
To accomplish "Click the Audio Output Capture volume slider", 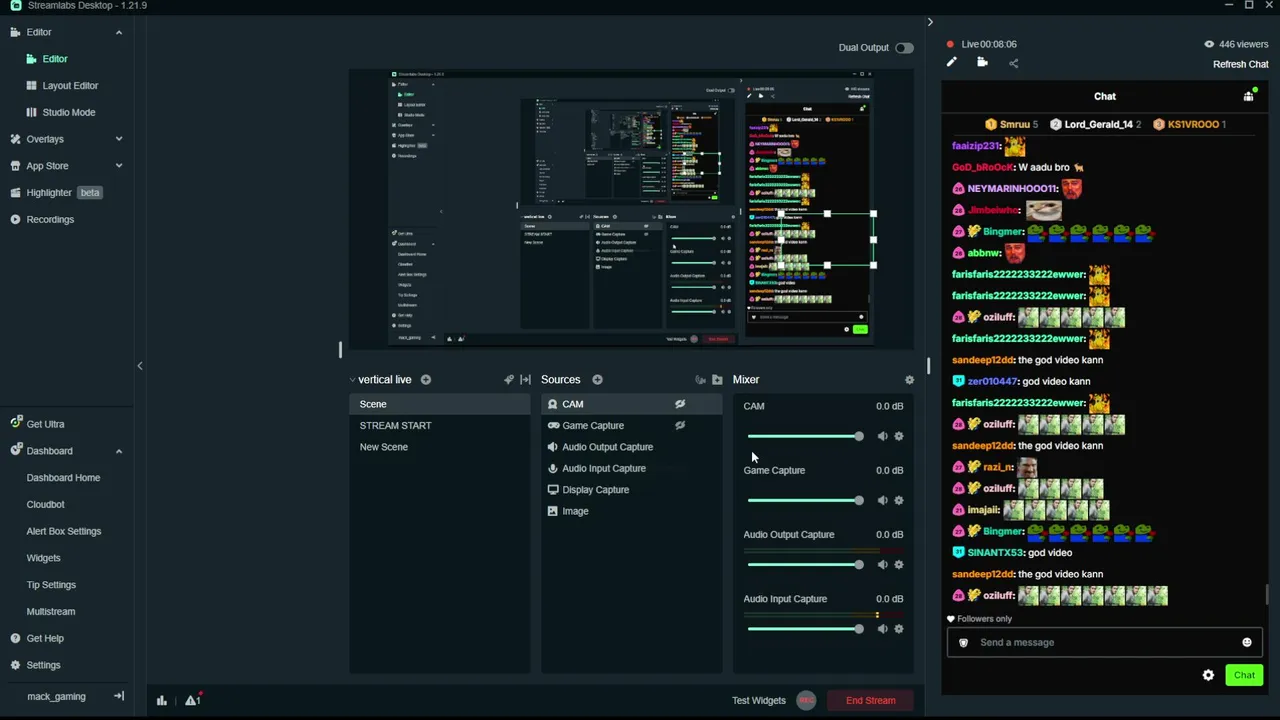I will (805, 564).
